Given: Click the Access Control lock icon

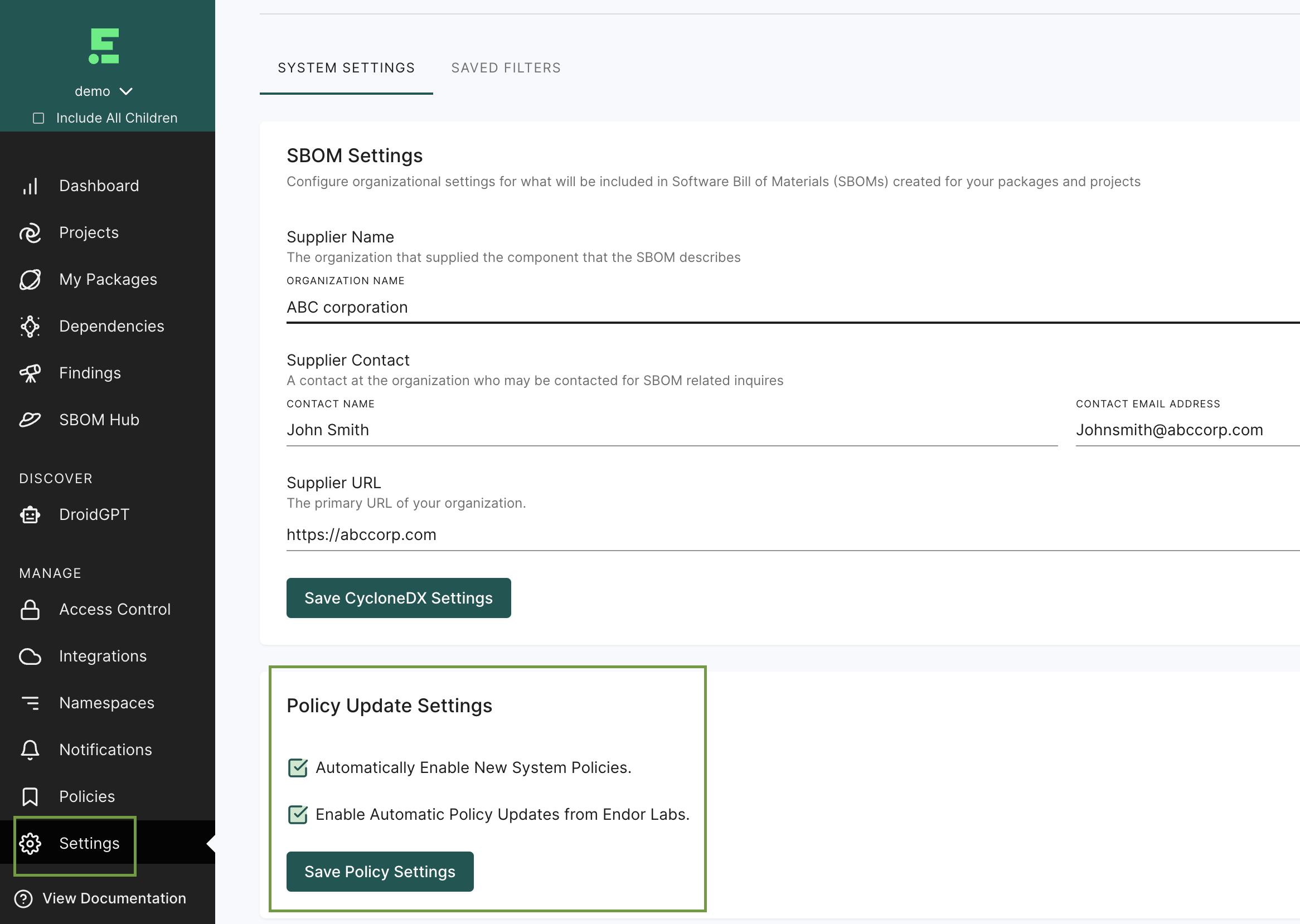Looking at the screenshot, I should (29, 608).
